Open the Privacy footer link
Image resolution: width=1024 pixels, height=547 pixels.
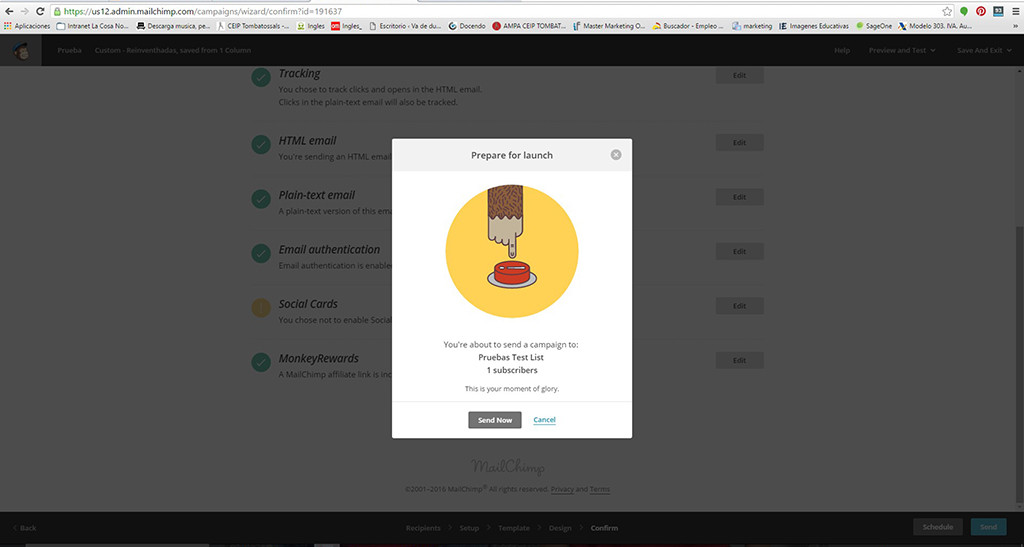pos(562,489)
